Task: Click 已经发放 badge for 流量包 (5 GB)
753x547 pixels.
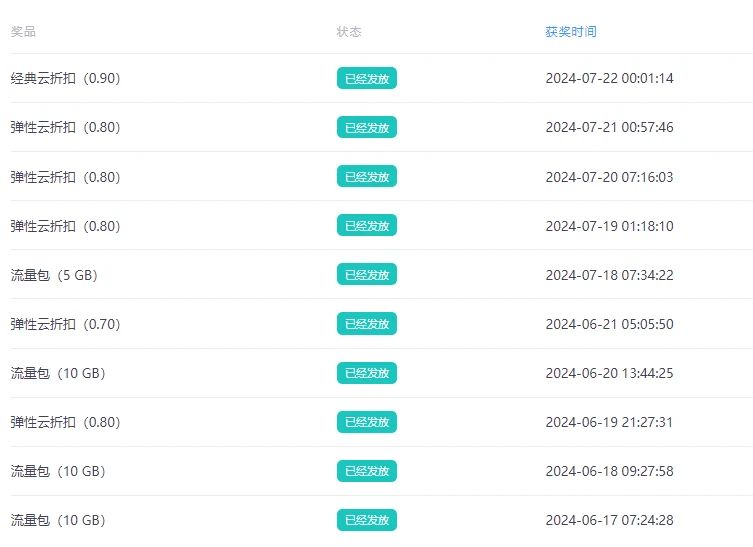Action: 367,275
